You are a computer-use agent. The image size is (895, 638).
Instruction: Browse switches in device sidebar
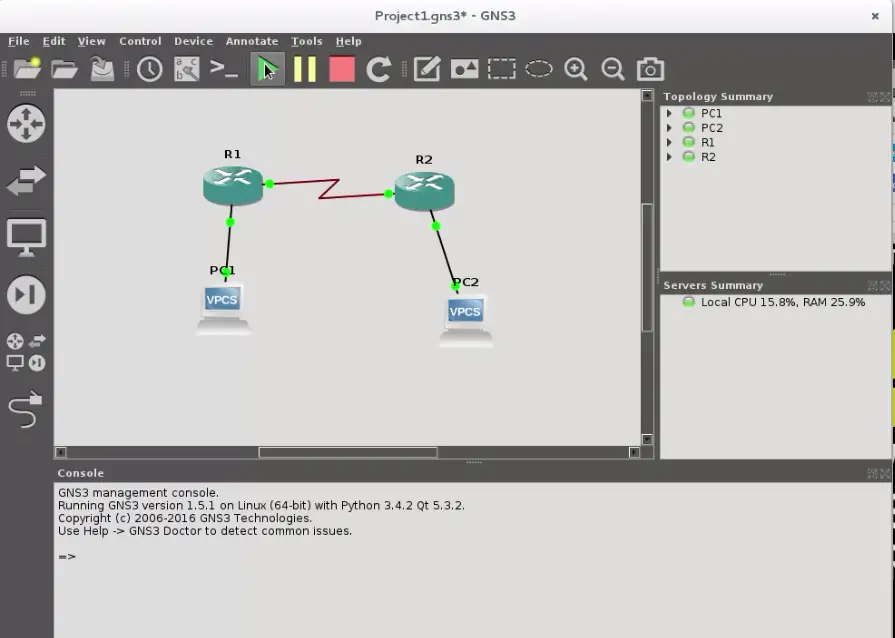[26, 180]
